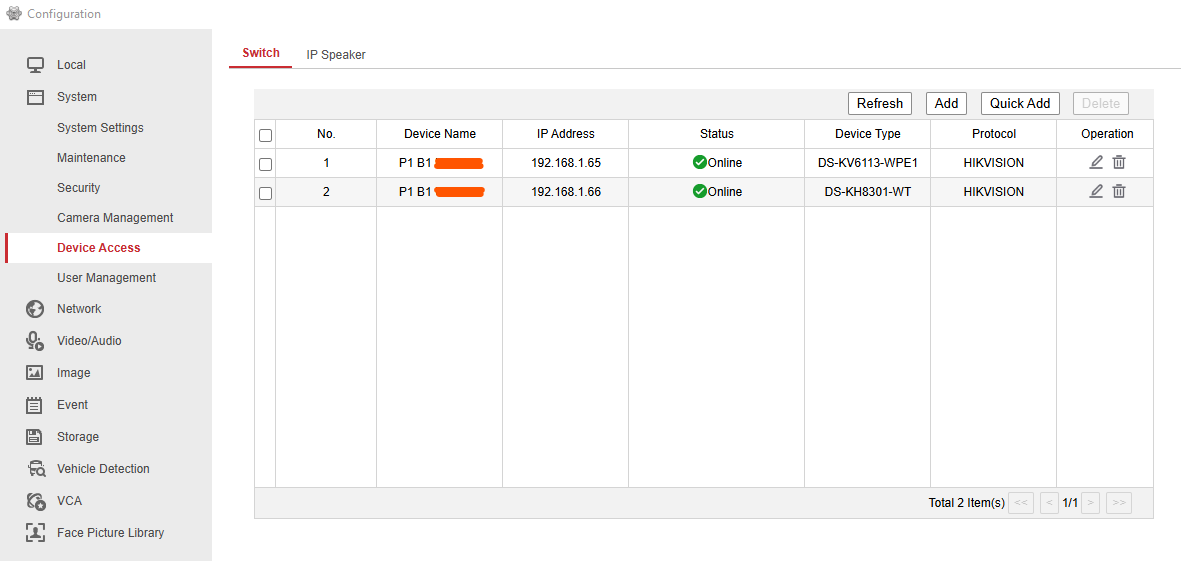Expand the Storage menu section

coord(77,437)
